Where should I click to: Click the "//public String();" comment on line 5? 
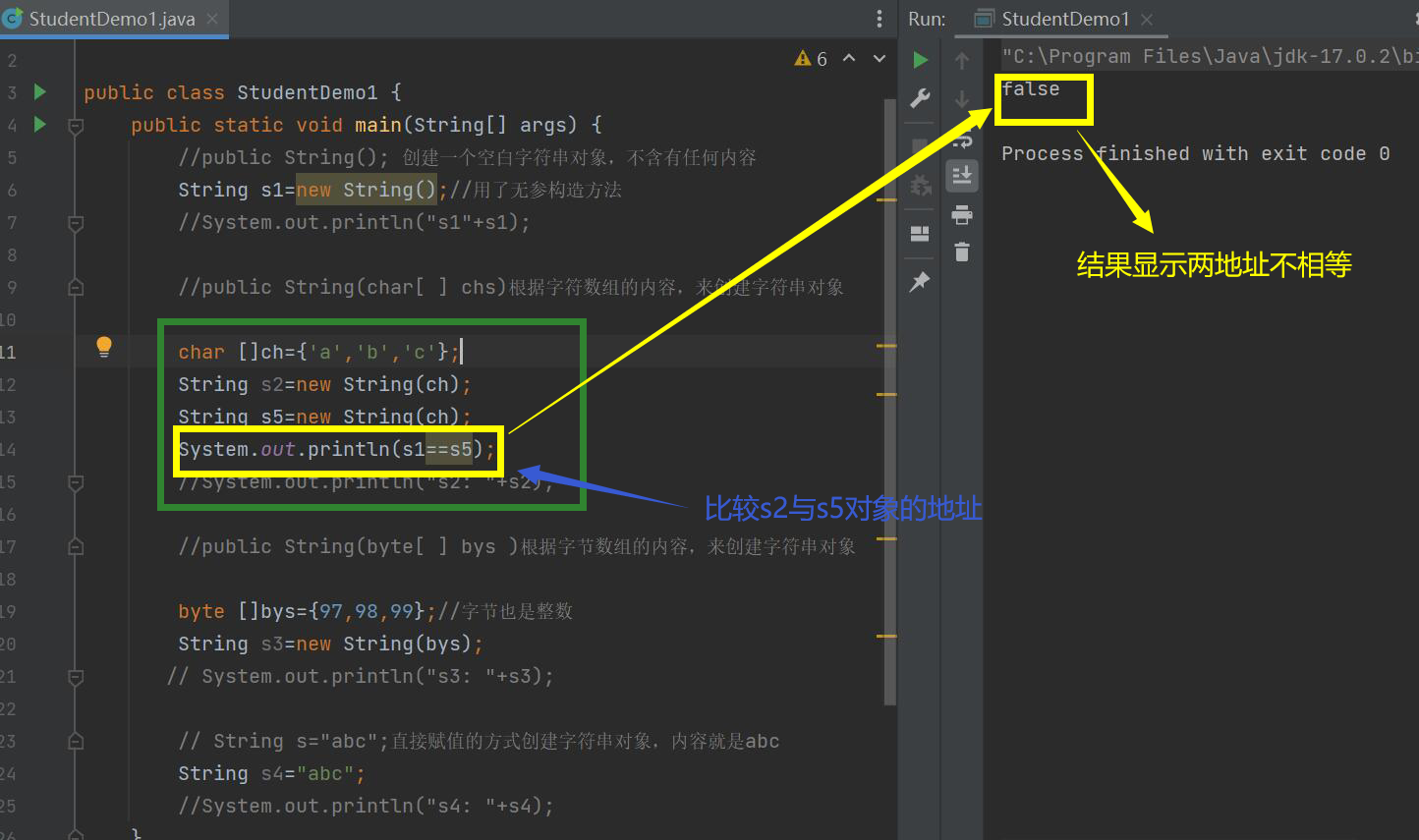click(467, 157)
